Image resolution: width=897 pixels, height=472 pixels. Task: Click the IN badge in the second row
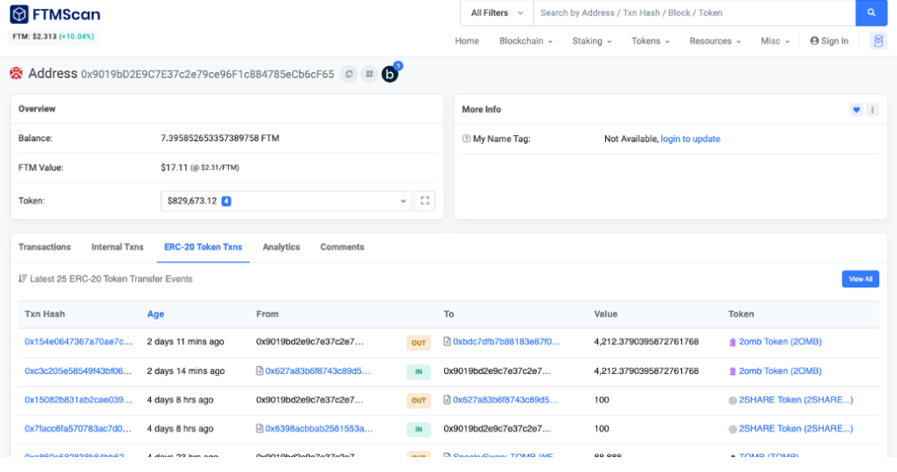(419, 372)
